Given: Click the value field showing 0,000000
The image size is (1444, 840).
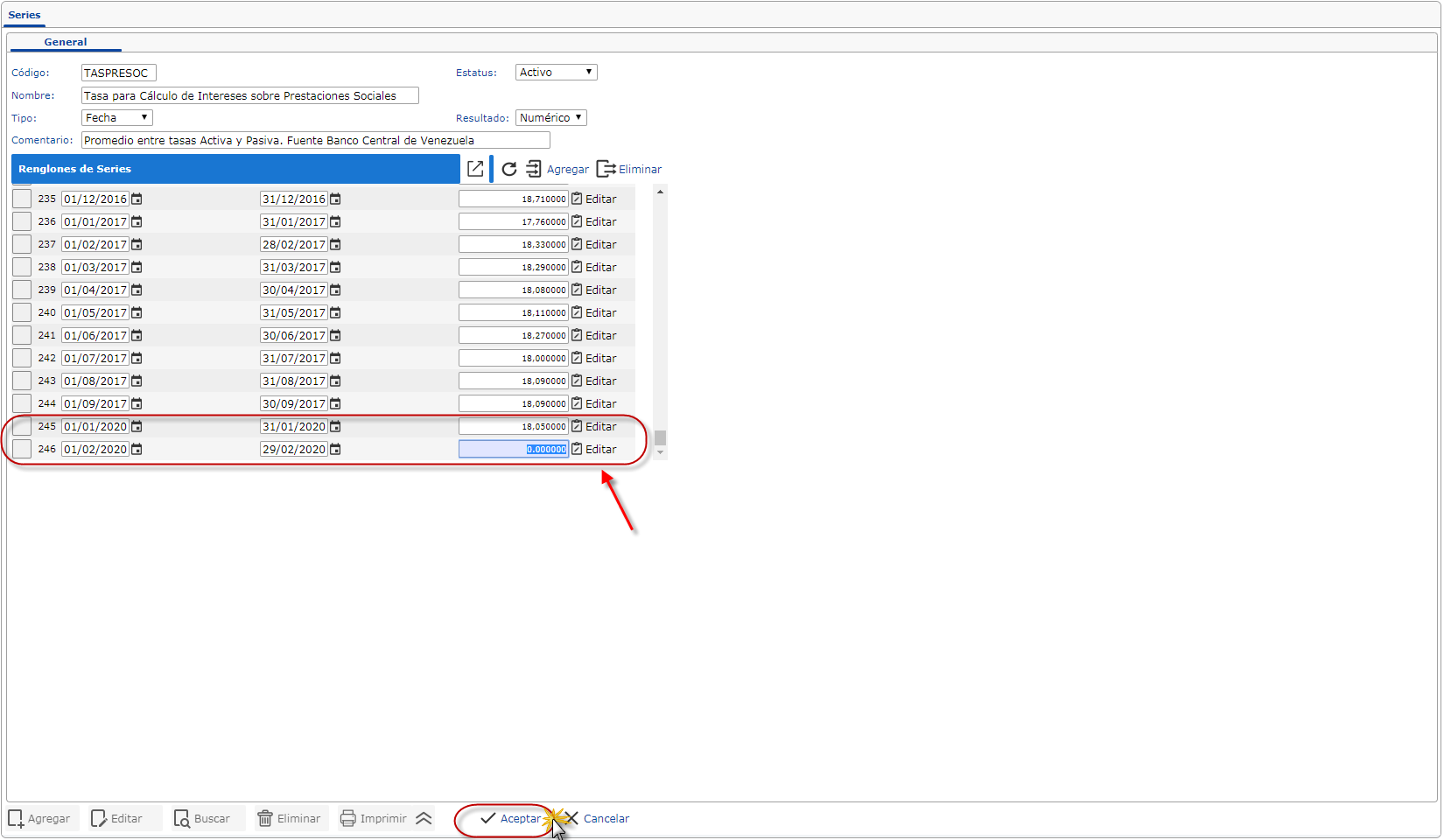Looking at the screenshot, I should [514, 450].
